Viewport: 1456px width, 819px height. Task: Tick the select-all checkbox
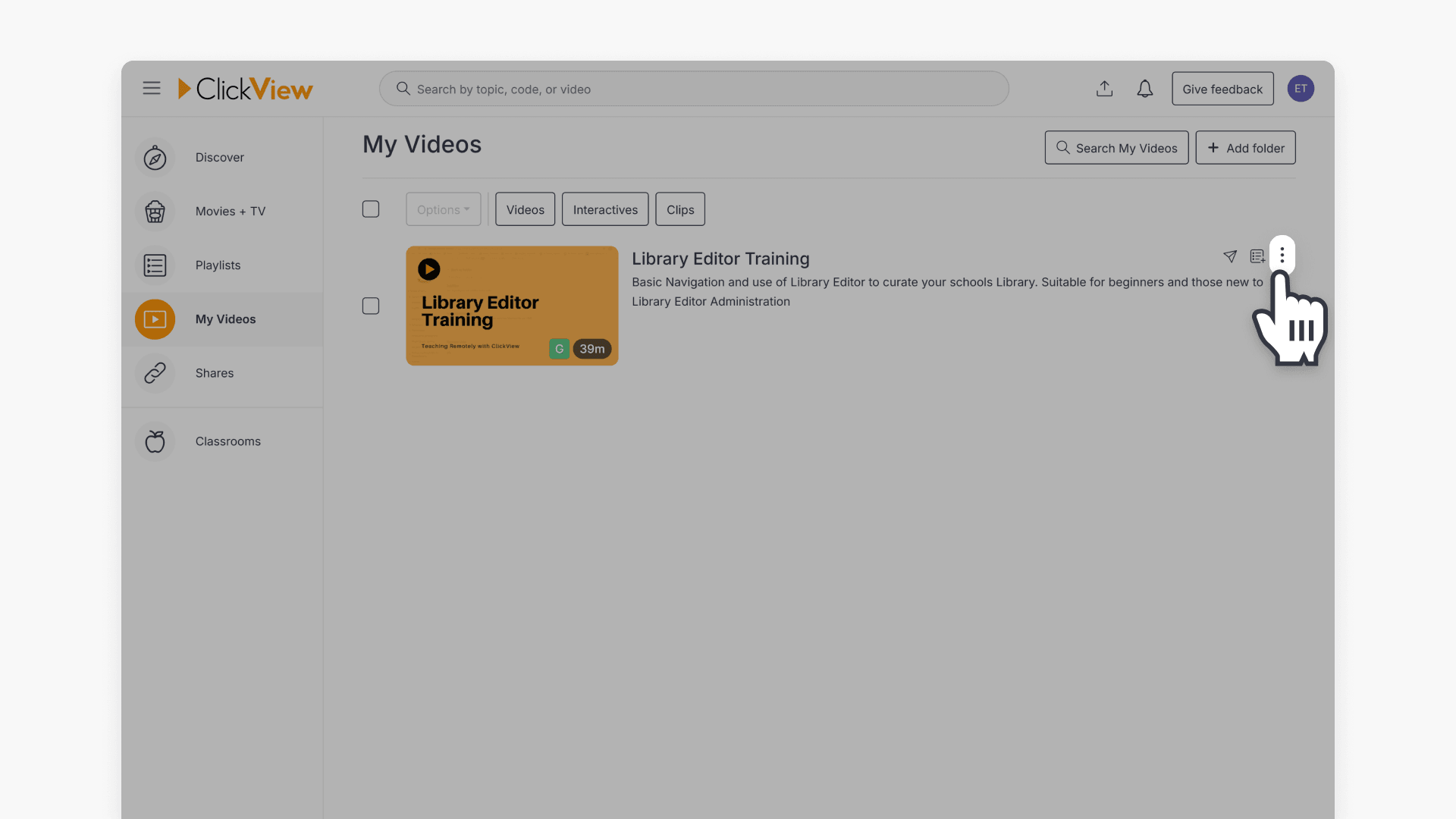371,209
